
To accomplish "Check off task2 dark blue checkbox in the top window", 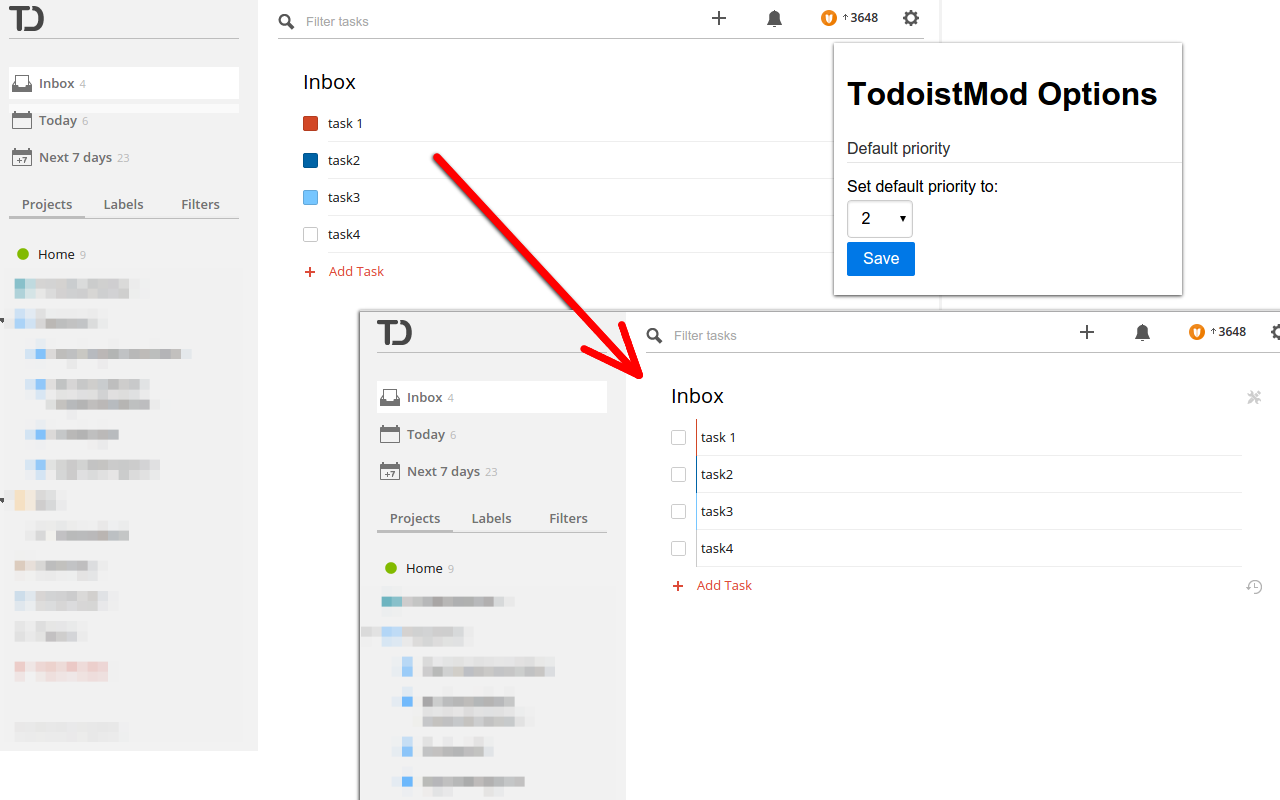I will pos(310,161).
